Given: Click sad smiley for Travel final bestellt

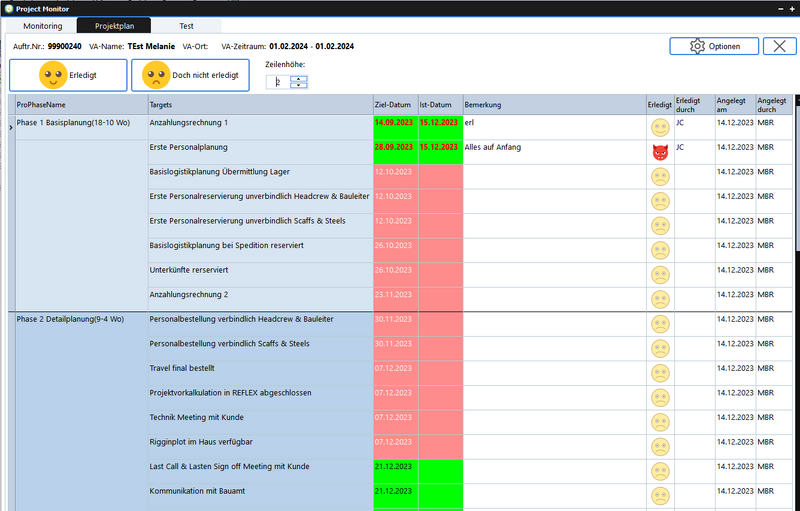Looking at the screenshot, I should point(660,373).
